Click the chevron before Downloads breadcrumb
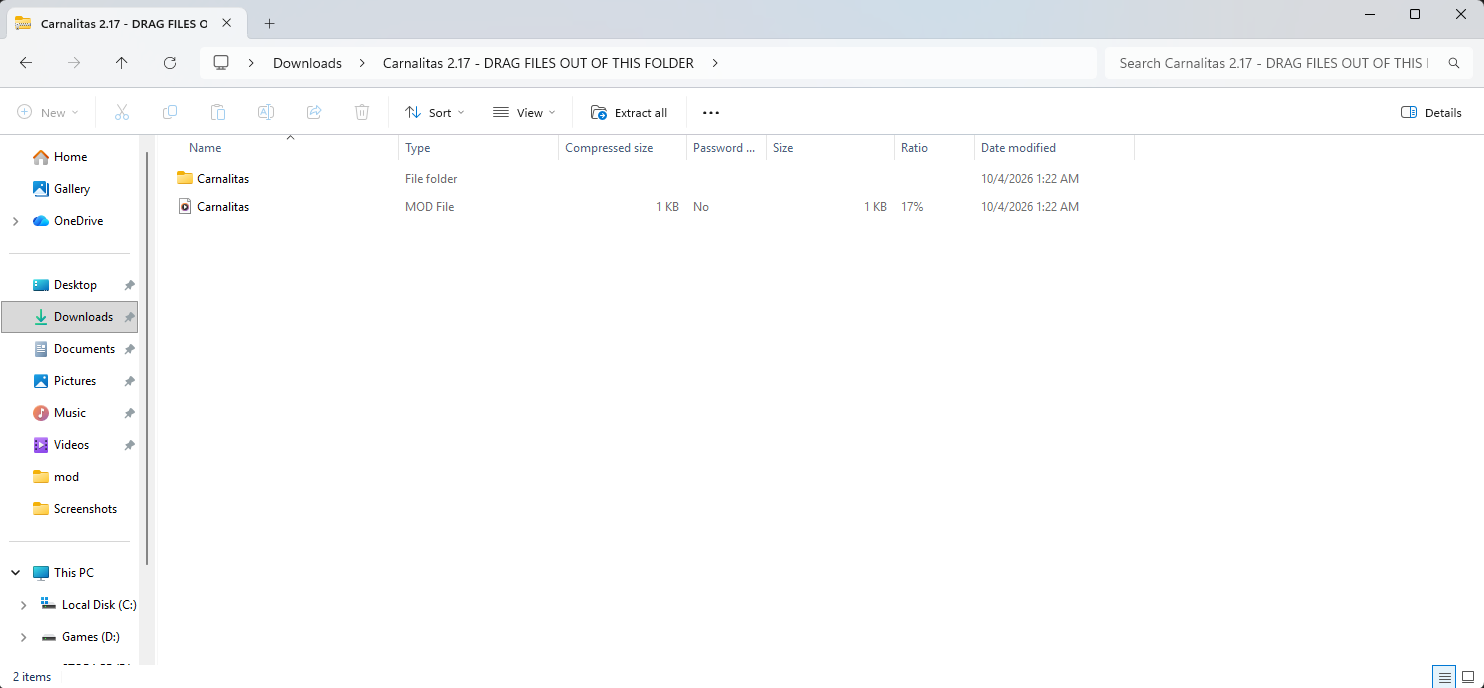Screen dimensions: 1484x688 [x=252, y=63]
